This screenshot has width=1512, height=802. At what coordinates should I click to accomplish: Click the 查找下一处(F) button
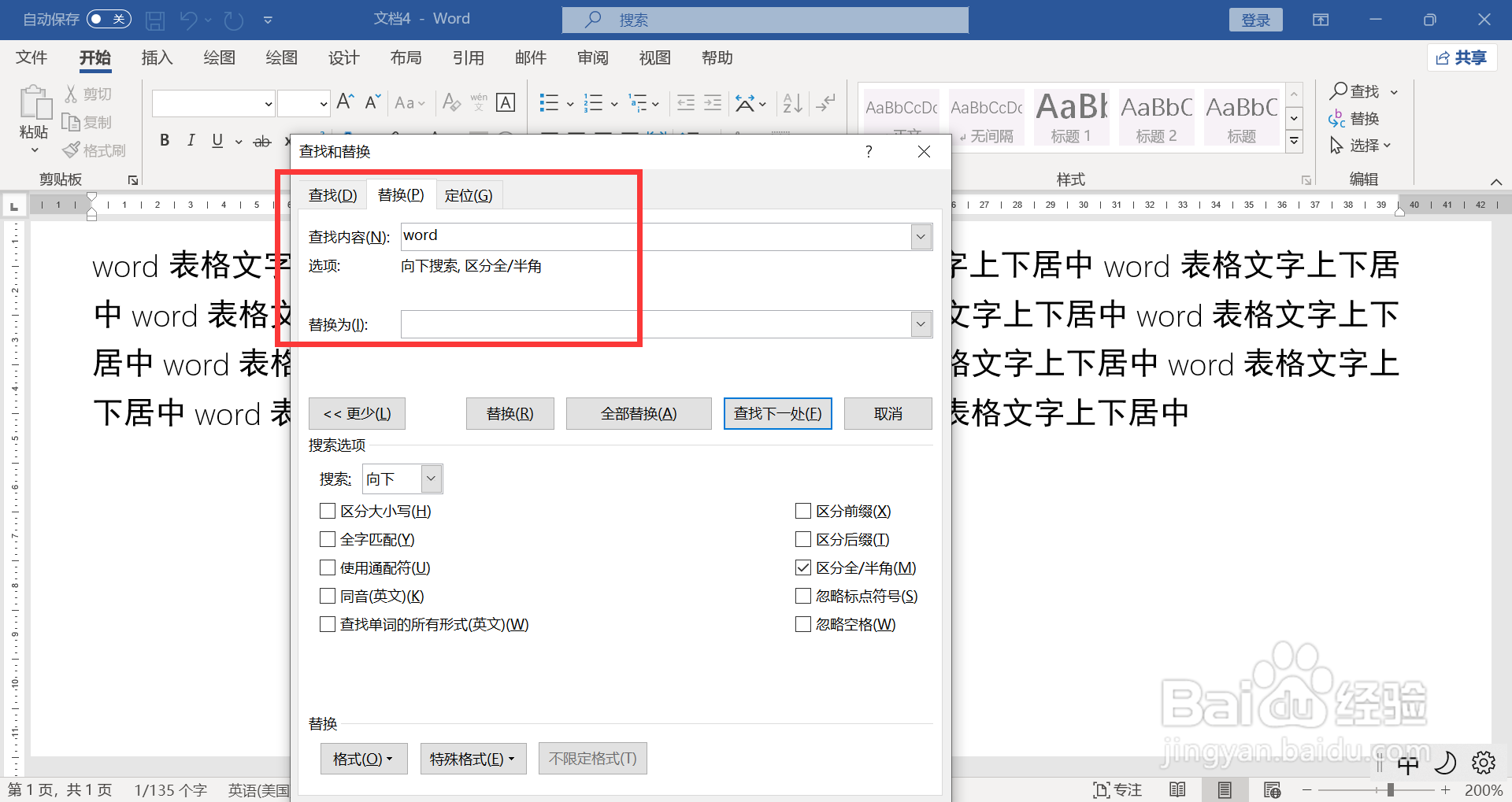pos(778,413)
